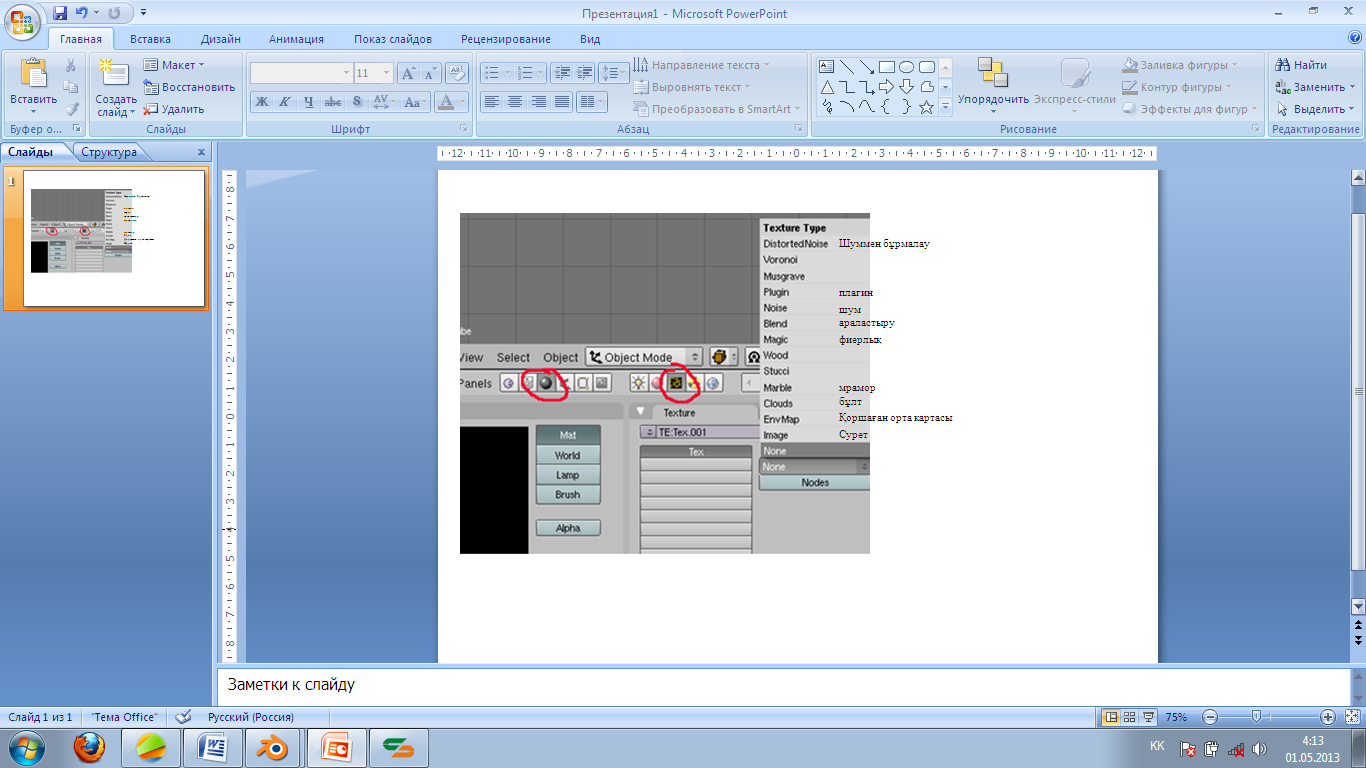
Task: Paste with the Вставить button
Action: [x=33, y=85]
